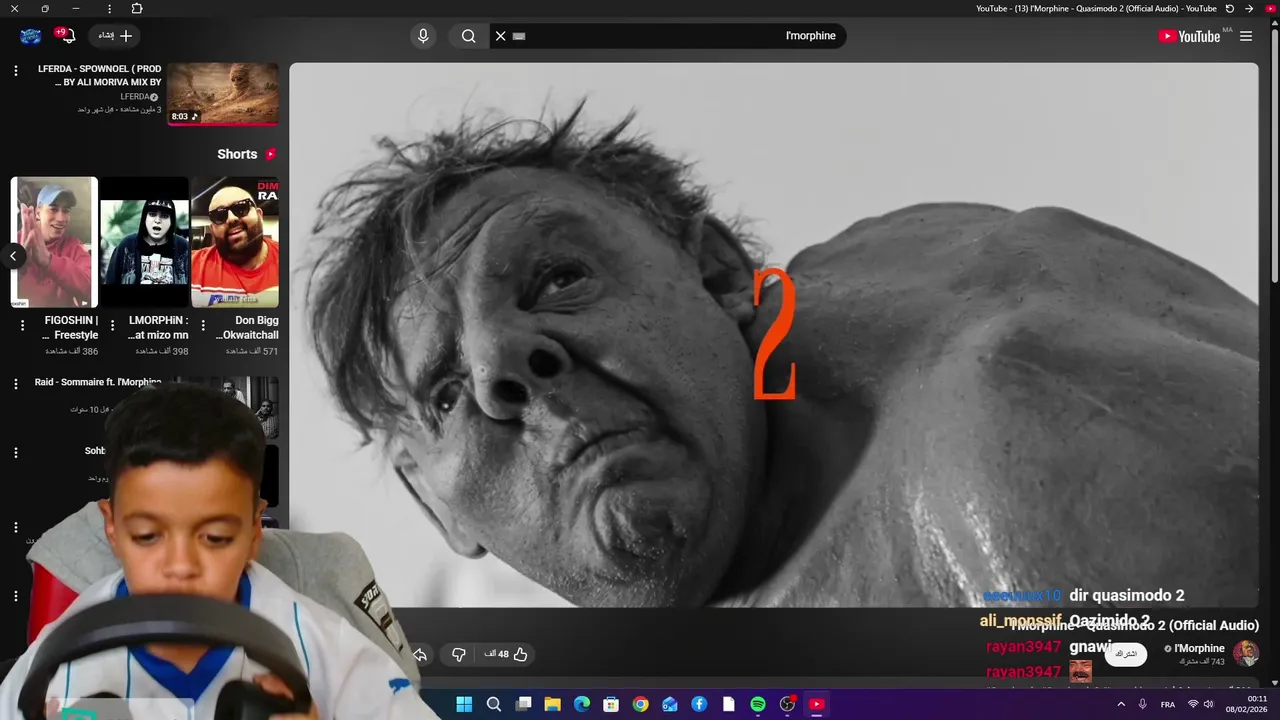
Task: Open the three-dot menu of the Sohb video
Action: click(x=15, y=452)
